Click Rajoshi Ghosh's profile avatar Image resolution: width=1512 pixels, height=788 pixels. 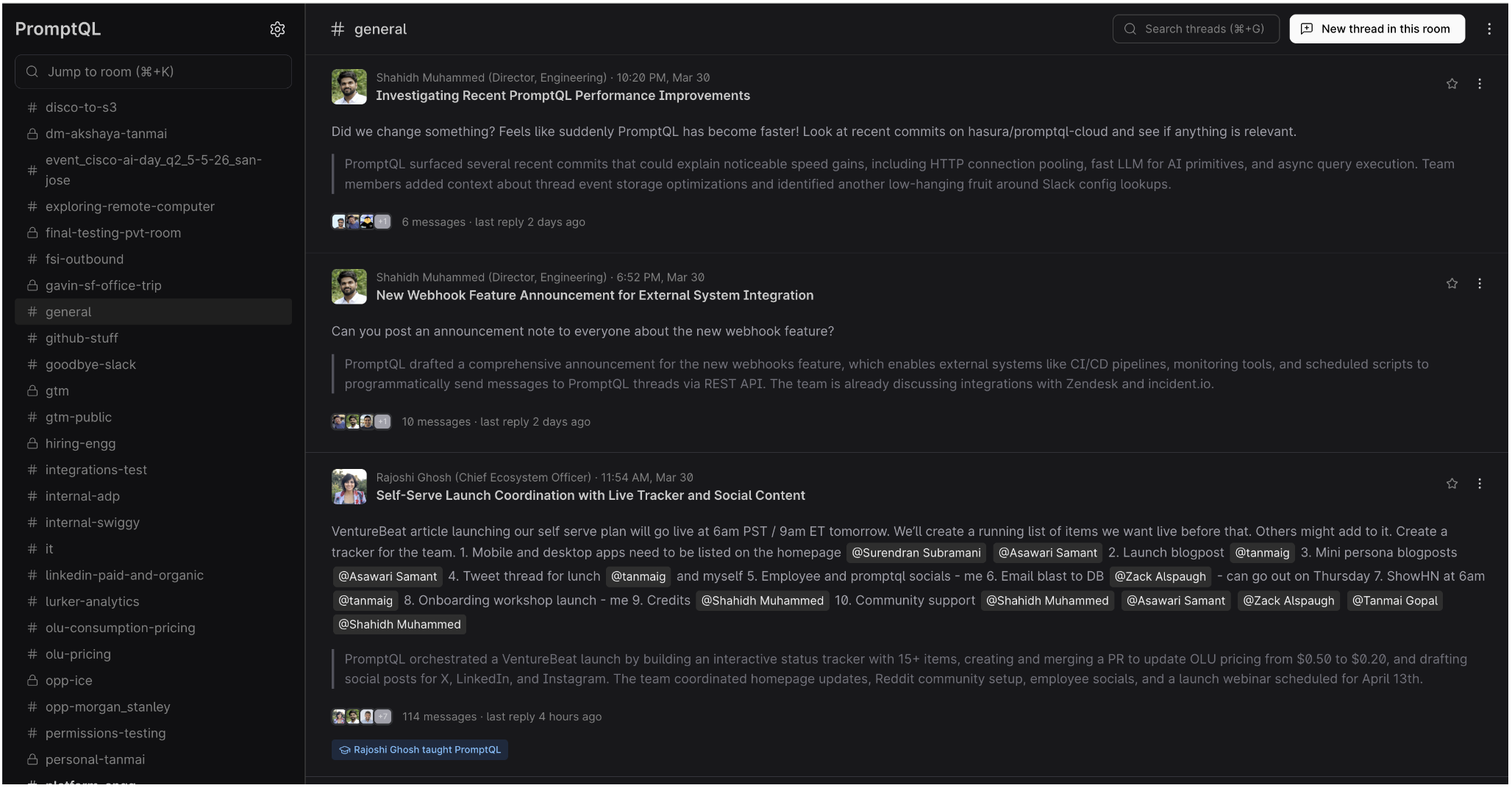tap(349, 487)
